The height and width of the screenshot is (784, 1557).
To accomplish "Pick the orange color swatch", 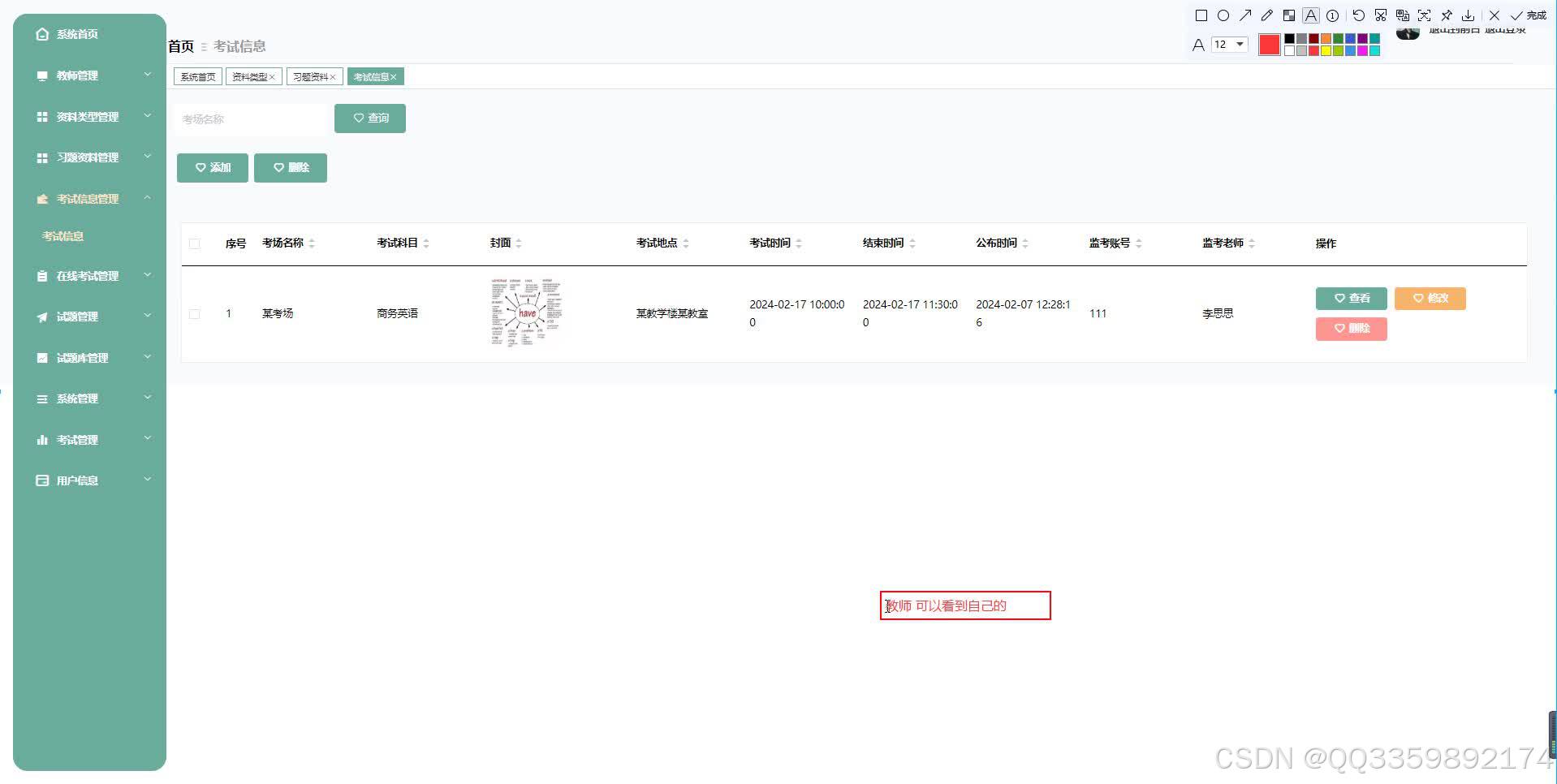I will pos(1326,39).
